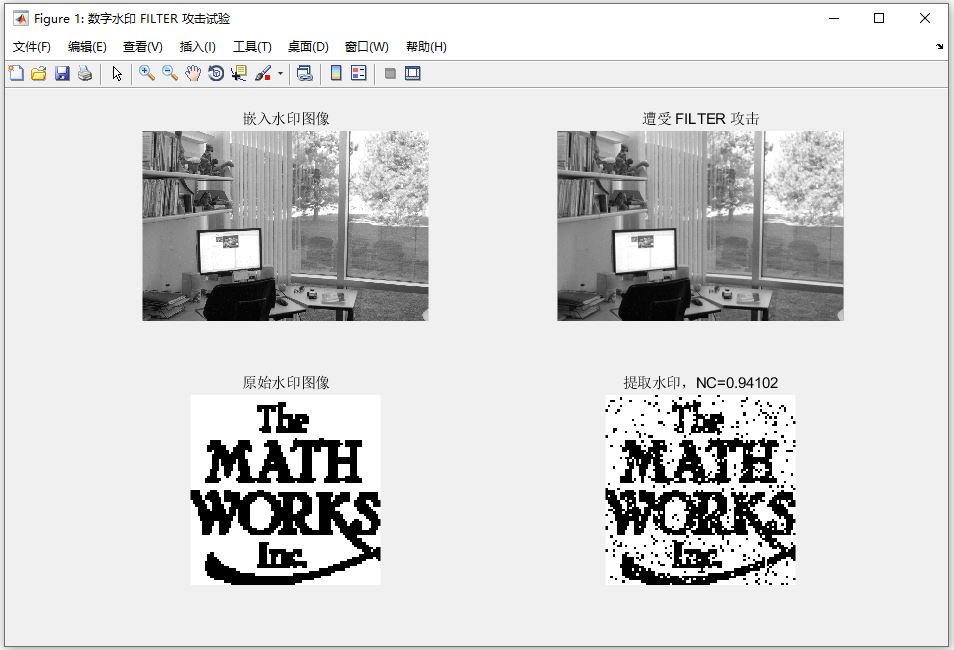Select the Brush data tool
Image resolution: width=954 pixels, height=650 pixels.
pos(263,74)
